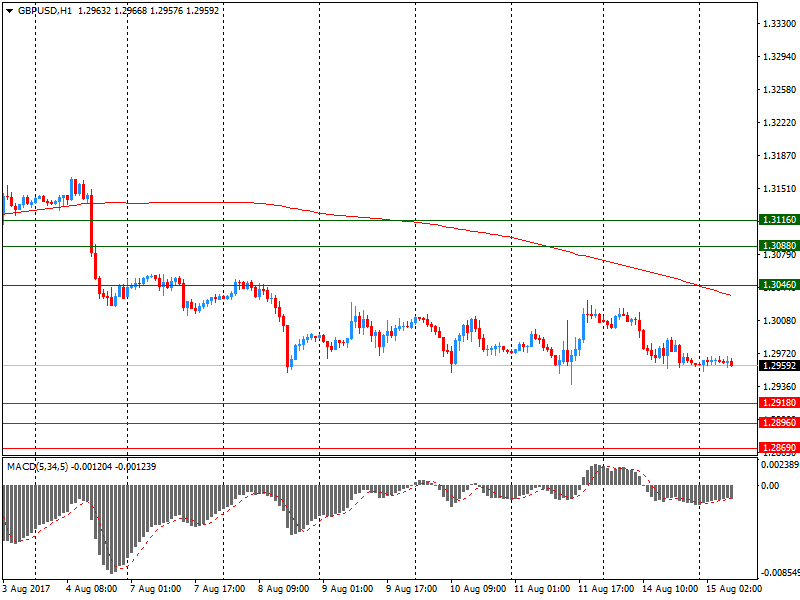Viewport: 800px width, 600px height.
Task: Click the 1.28690 red support level label
Action: 779,447
